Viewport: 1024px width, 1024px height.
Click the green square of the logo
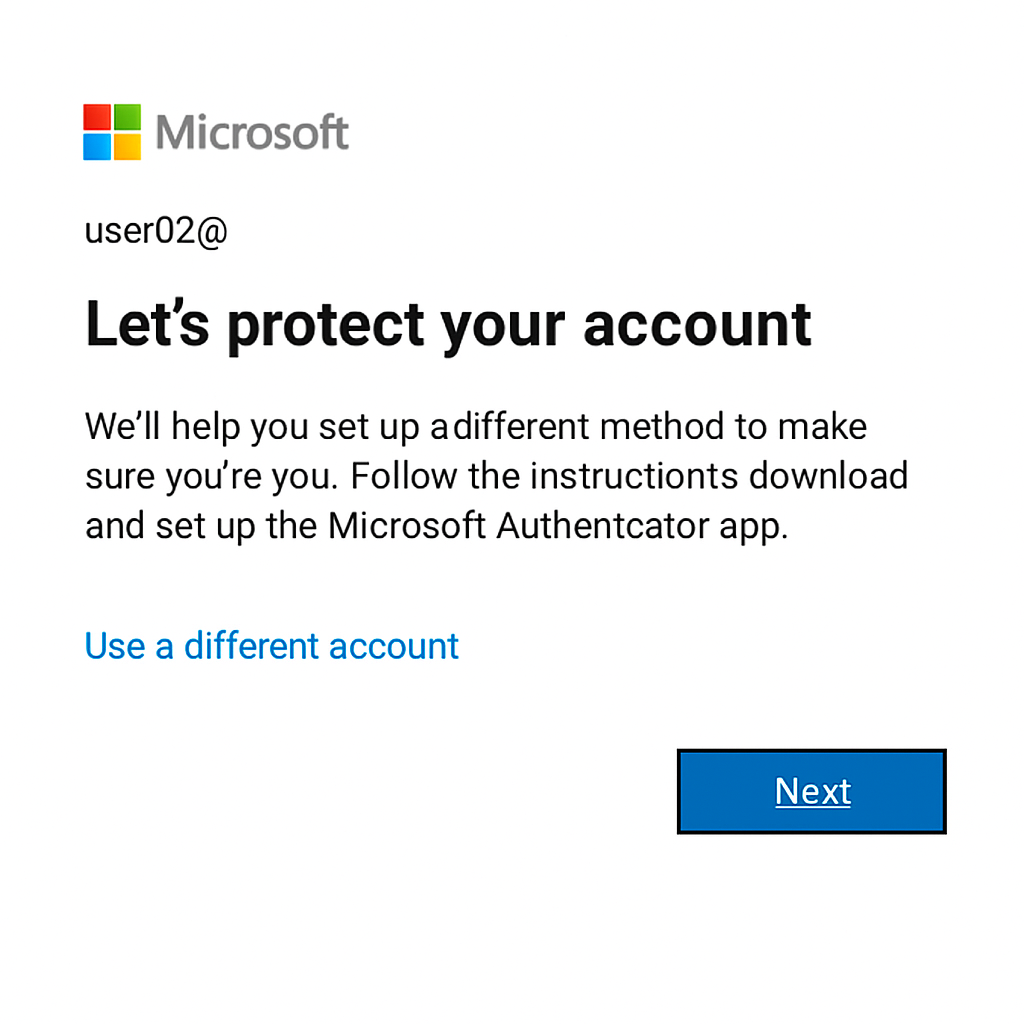pyautogui.click(x=127, y=117)
